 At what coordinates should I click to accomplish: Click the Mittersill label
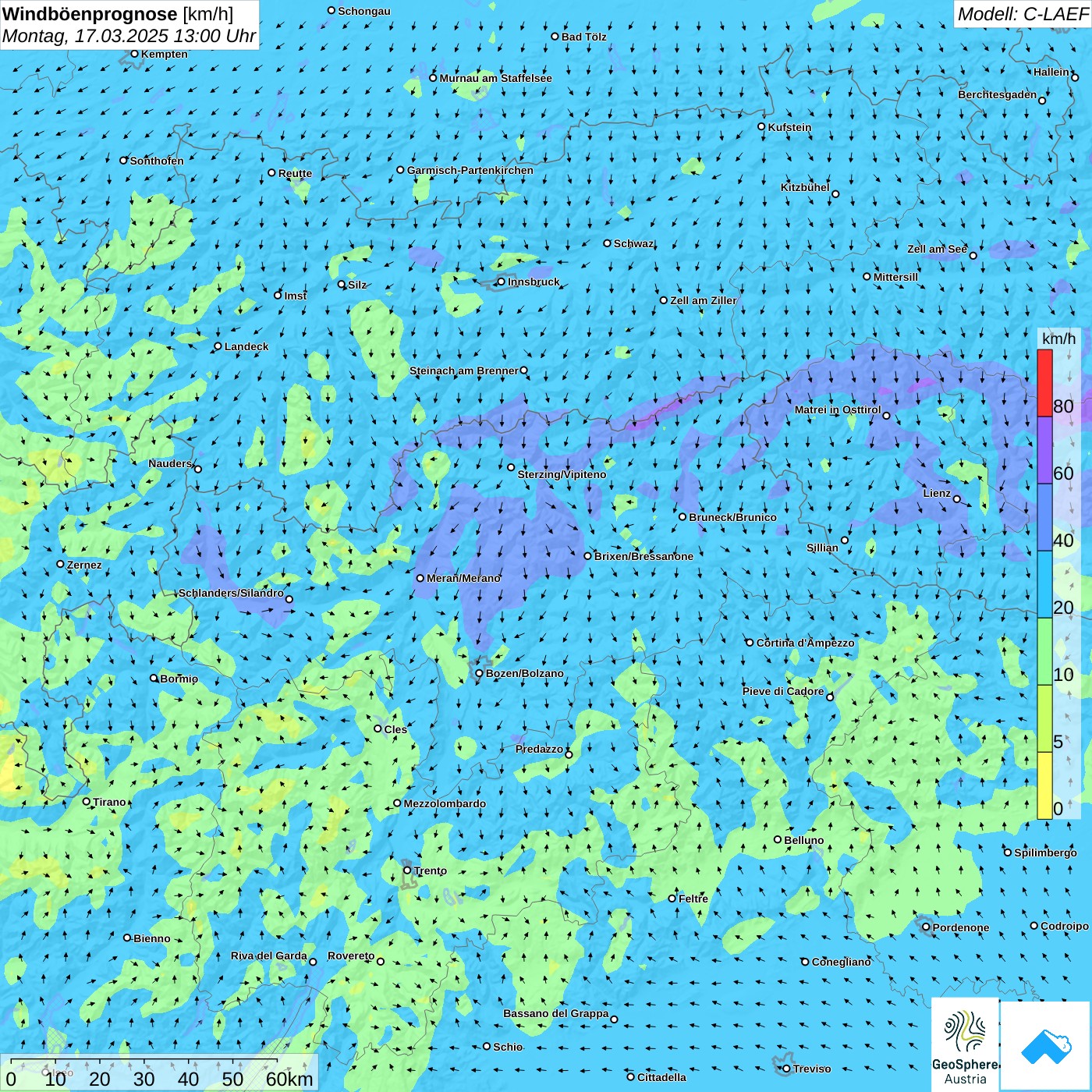895,277
